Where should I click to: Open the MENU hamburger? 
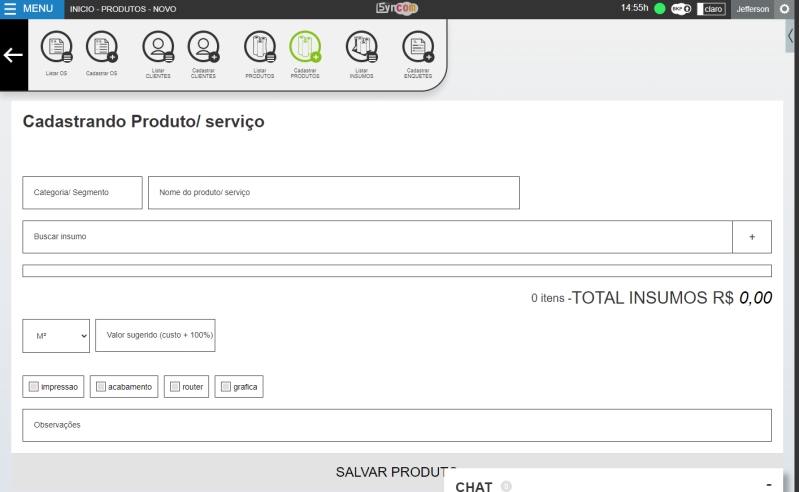[x=32, y=9]
